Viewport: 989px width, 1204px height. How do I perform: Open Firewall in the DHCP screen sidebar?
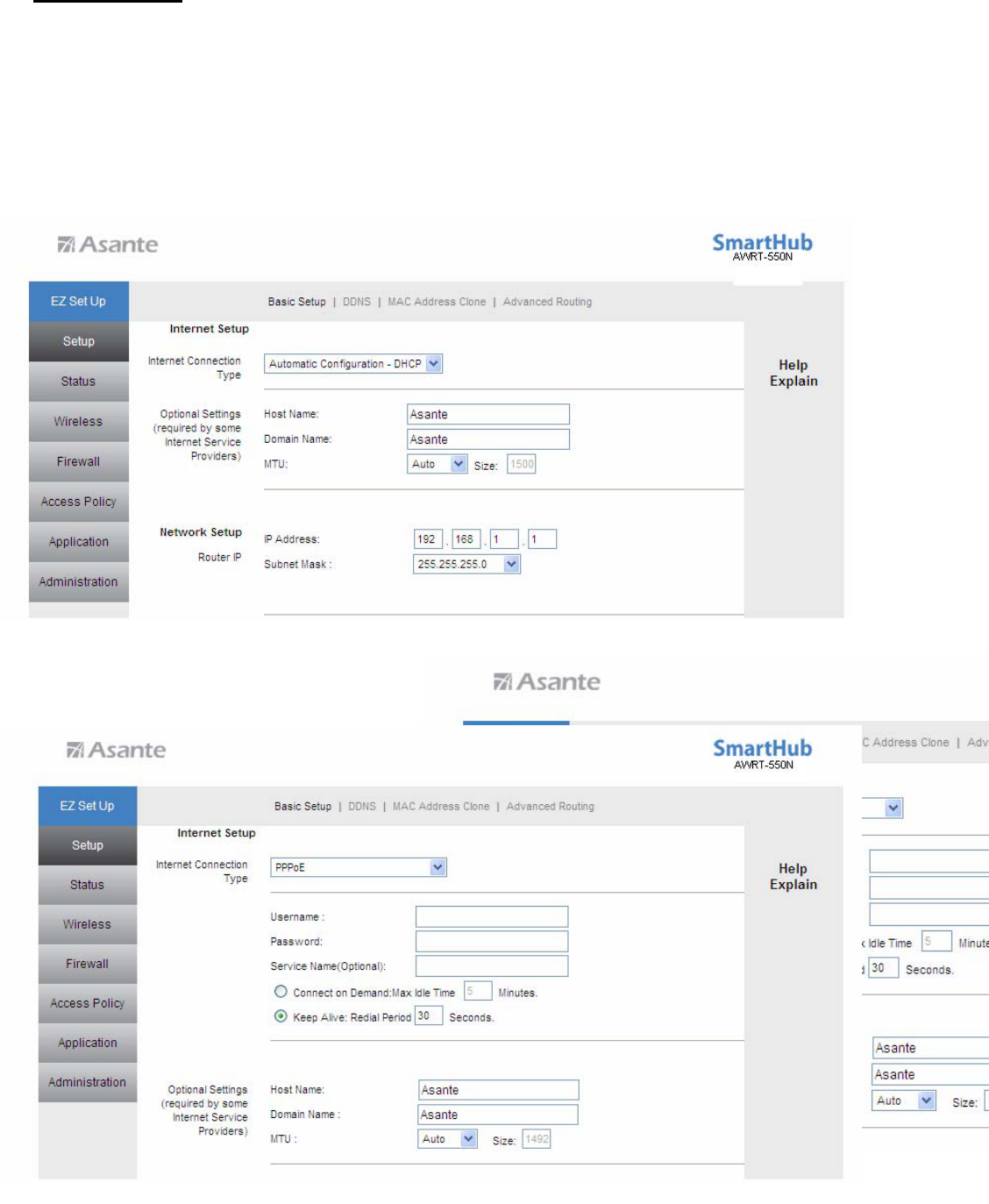click(79, 461)
